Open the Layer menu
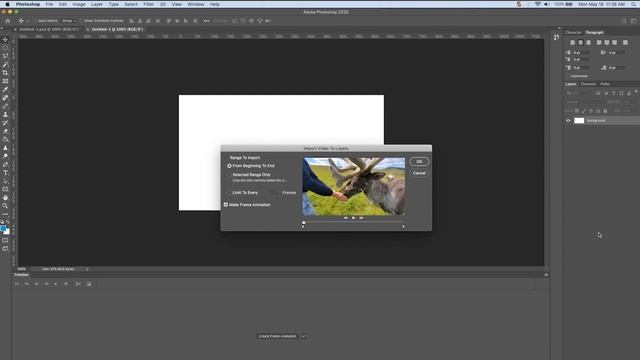The width and height of the screenshot is (640, 360). (x=97, y=4)
